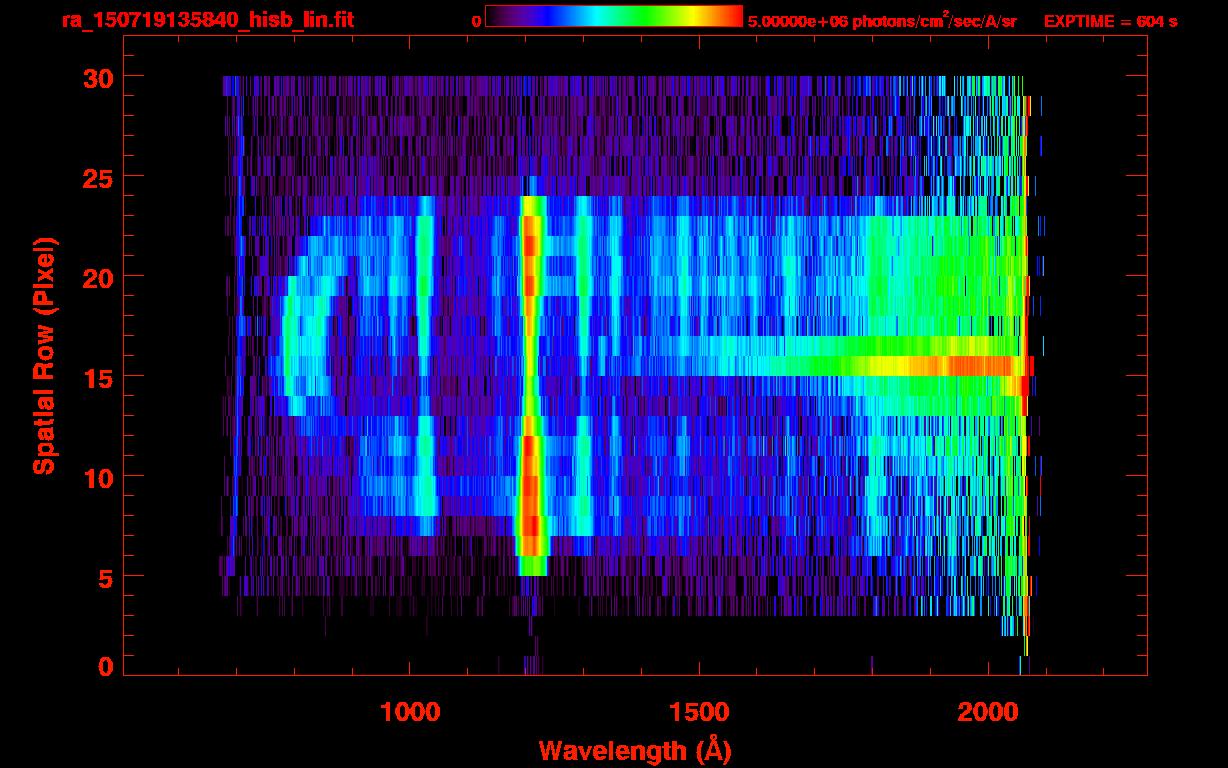This screenshot has width=1228, height=768.
Task: Click the filename ra_150719135840_hisb_lin.fit
Action: pos(207,19)
